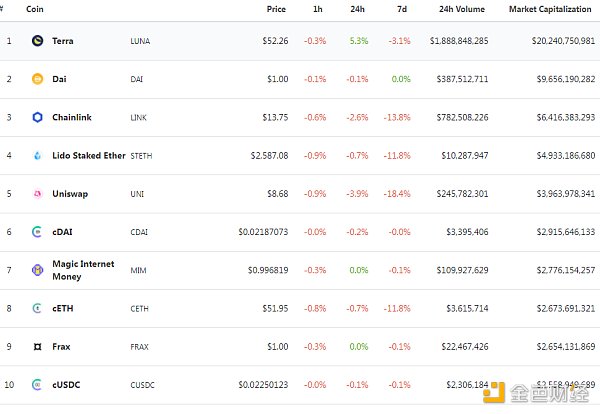Open the cDAI coin page link
The height and width of the screenshot is (414, 600).
coord(62,232)
